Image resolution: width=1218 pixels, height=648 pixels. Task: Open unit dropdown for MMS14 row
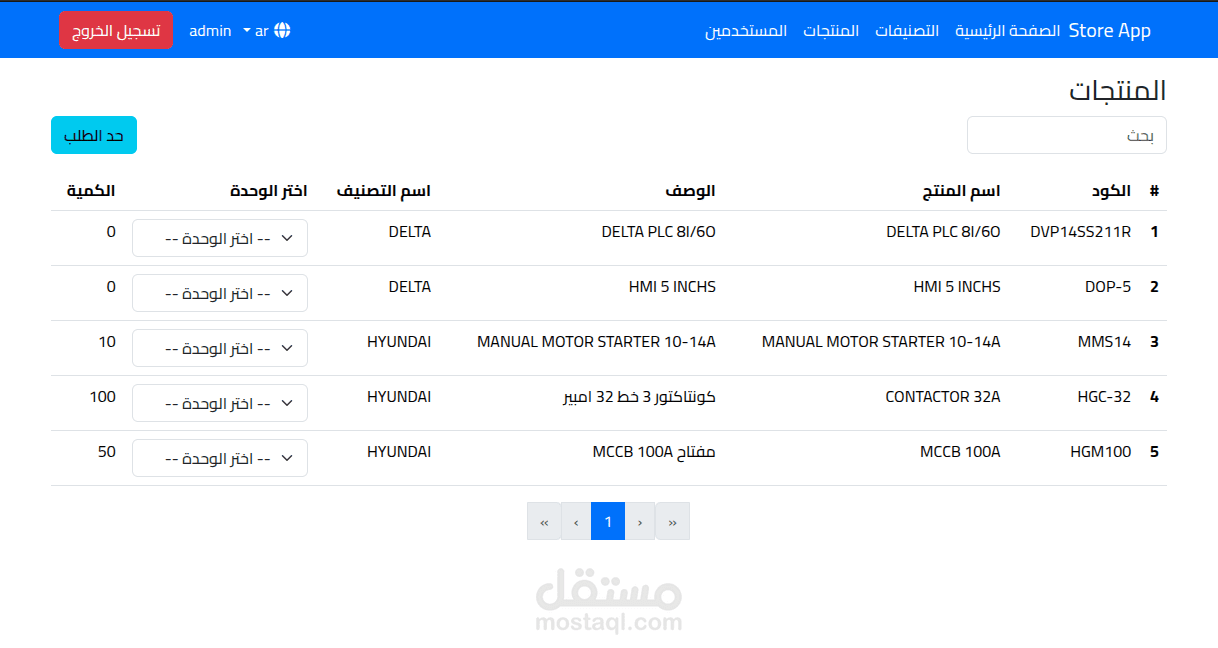pyautogui.click(x=220, y=348)
